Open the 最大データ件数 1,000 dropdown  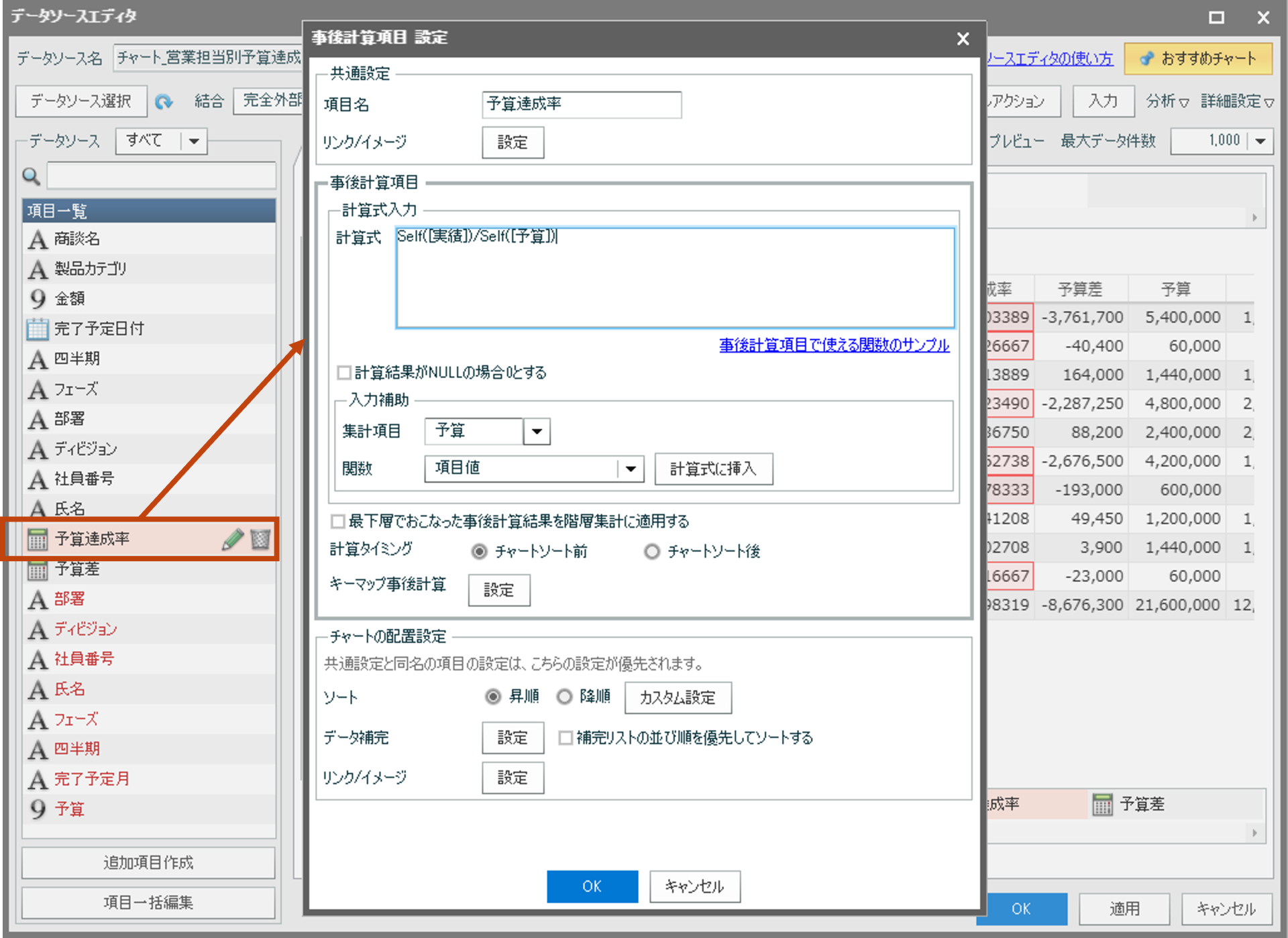1260,141
